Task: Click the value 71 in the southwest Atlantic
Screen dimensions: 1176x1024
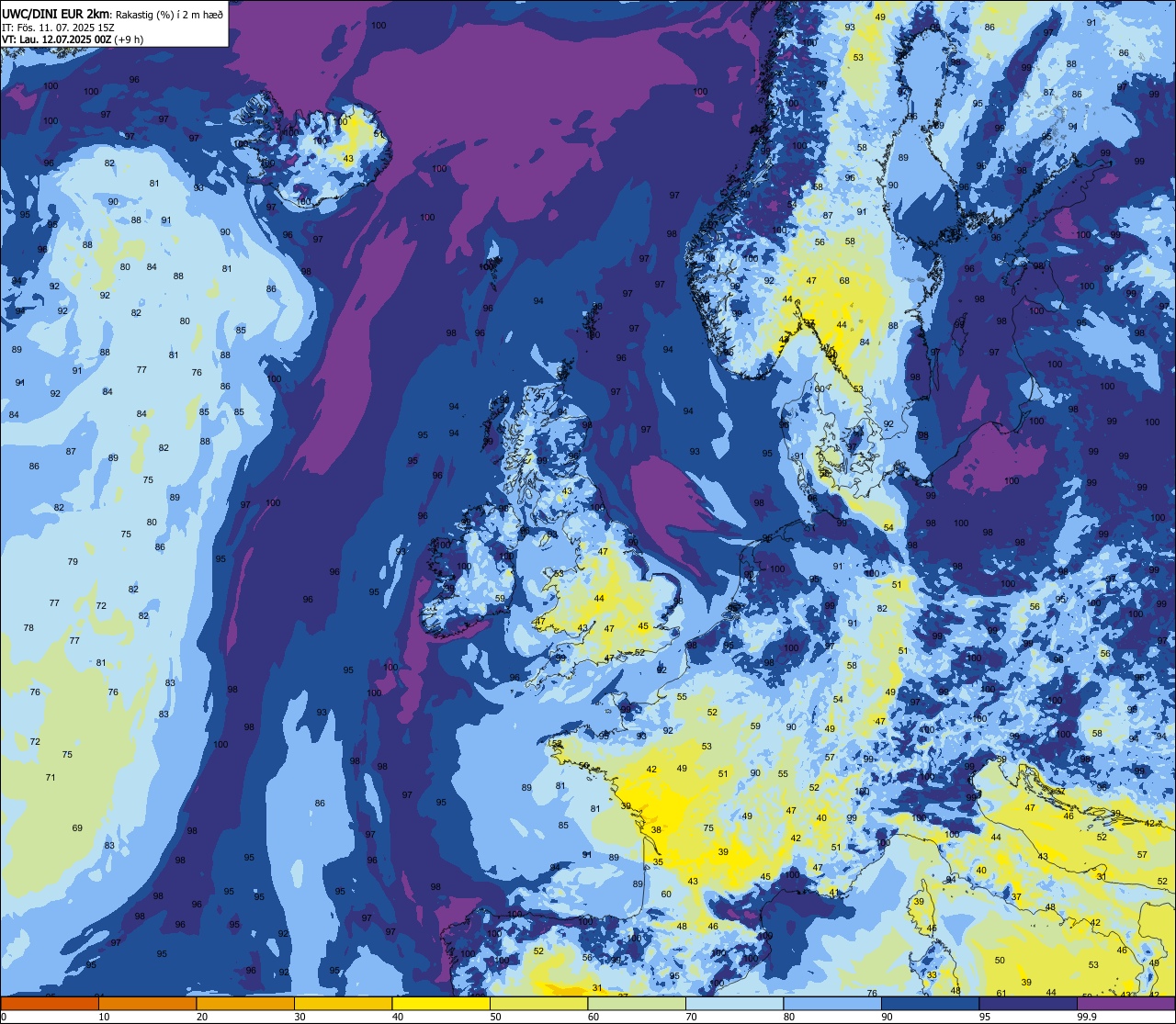Action: click(51, 778)
